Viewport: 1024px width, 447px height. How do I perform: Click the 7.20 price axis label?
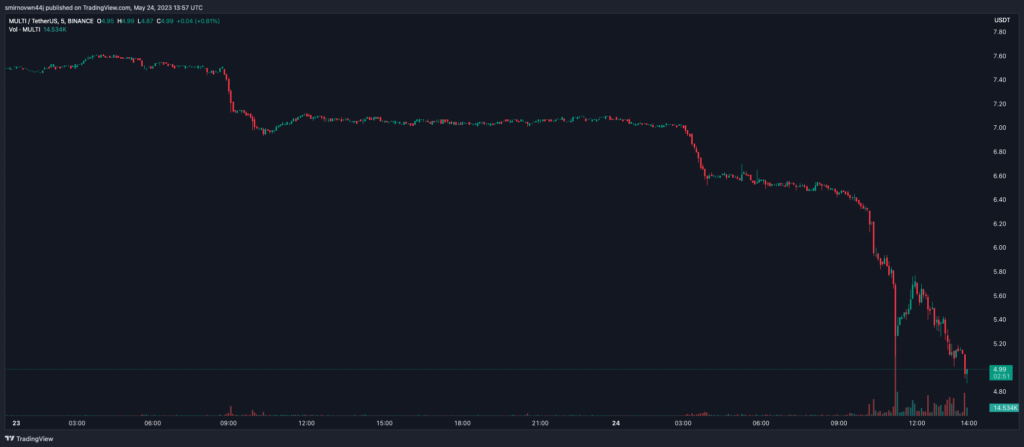pyautogui.click(x=999, y=104)
